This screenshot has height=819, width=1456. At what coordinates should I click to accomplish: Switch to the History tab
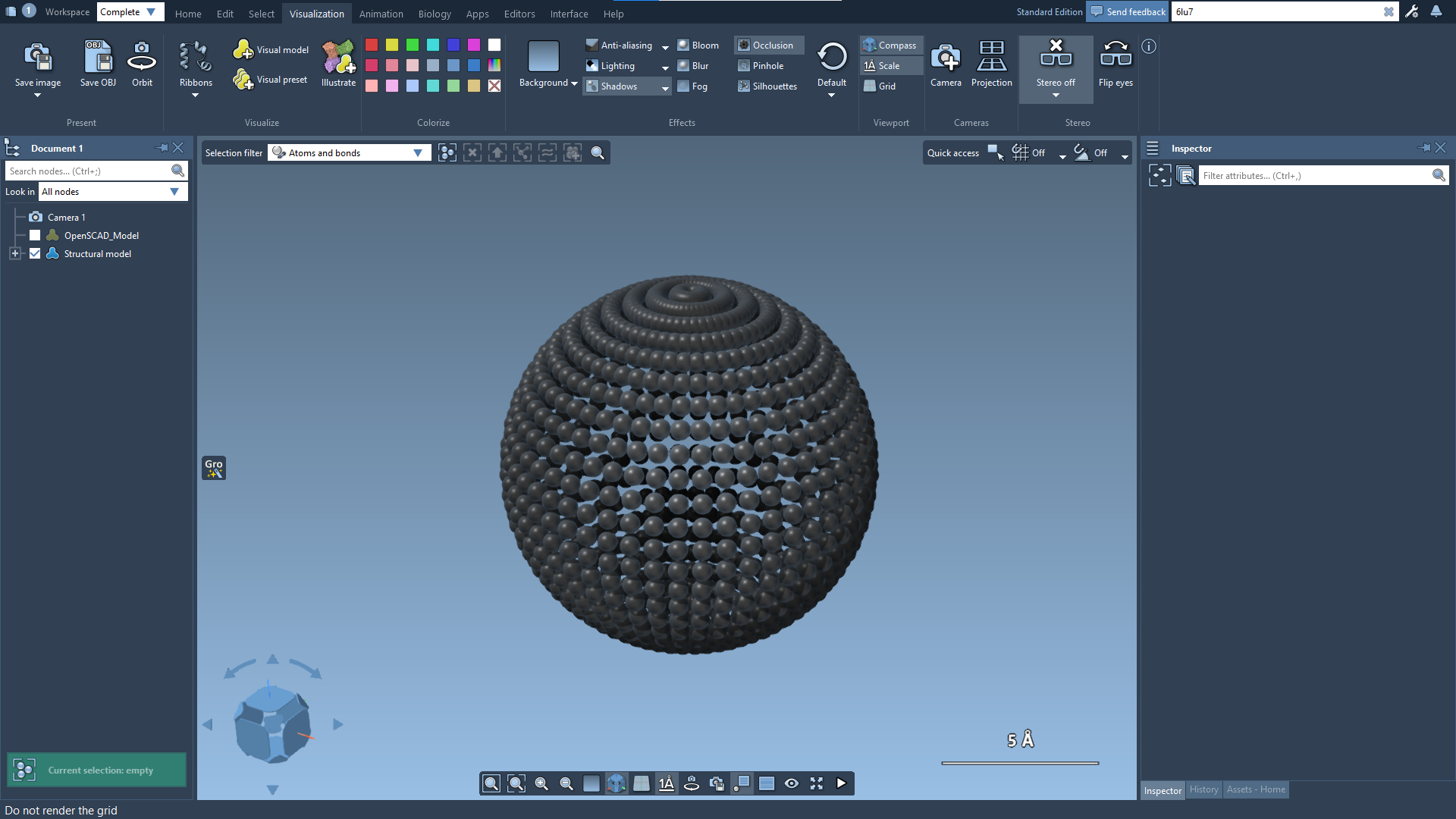pyautogui.click(x=1203, y=789)
